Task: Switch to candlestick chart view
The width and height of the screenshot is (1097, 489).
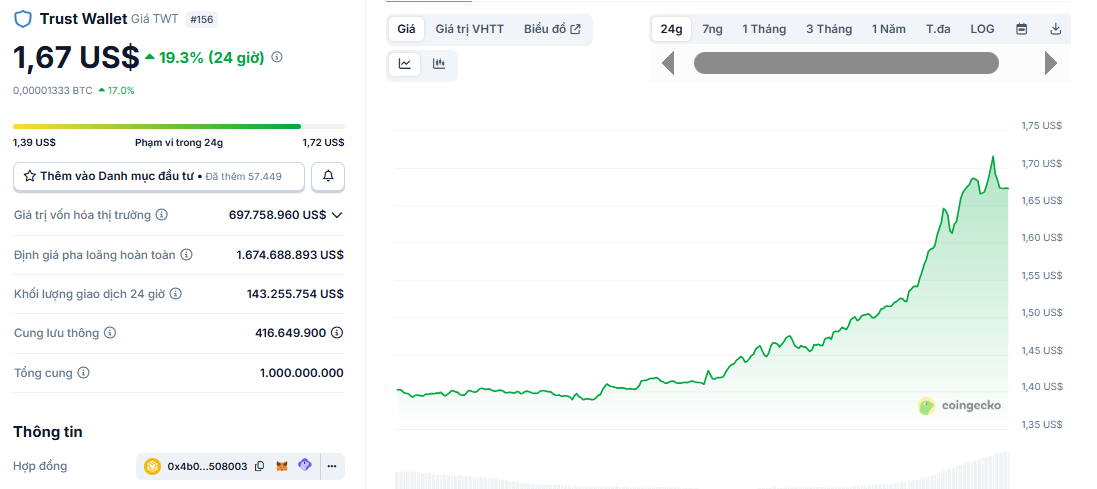Action: click(439, 64)
